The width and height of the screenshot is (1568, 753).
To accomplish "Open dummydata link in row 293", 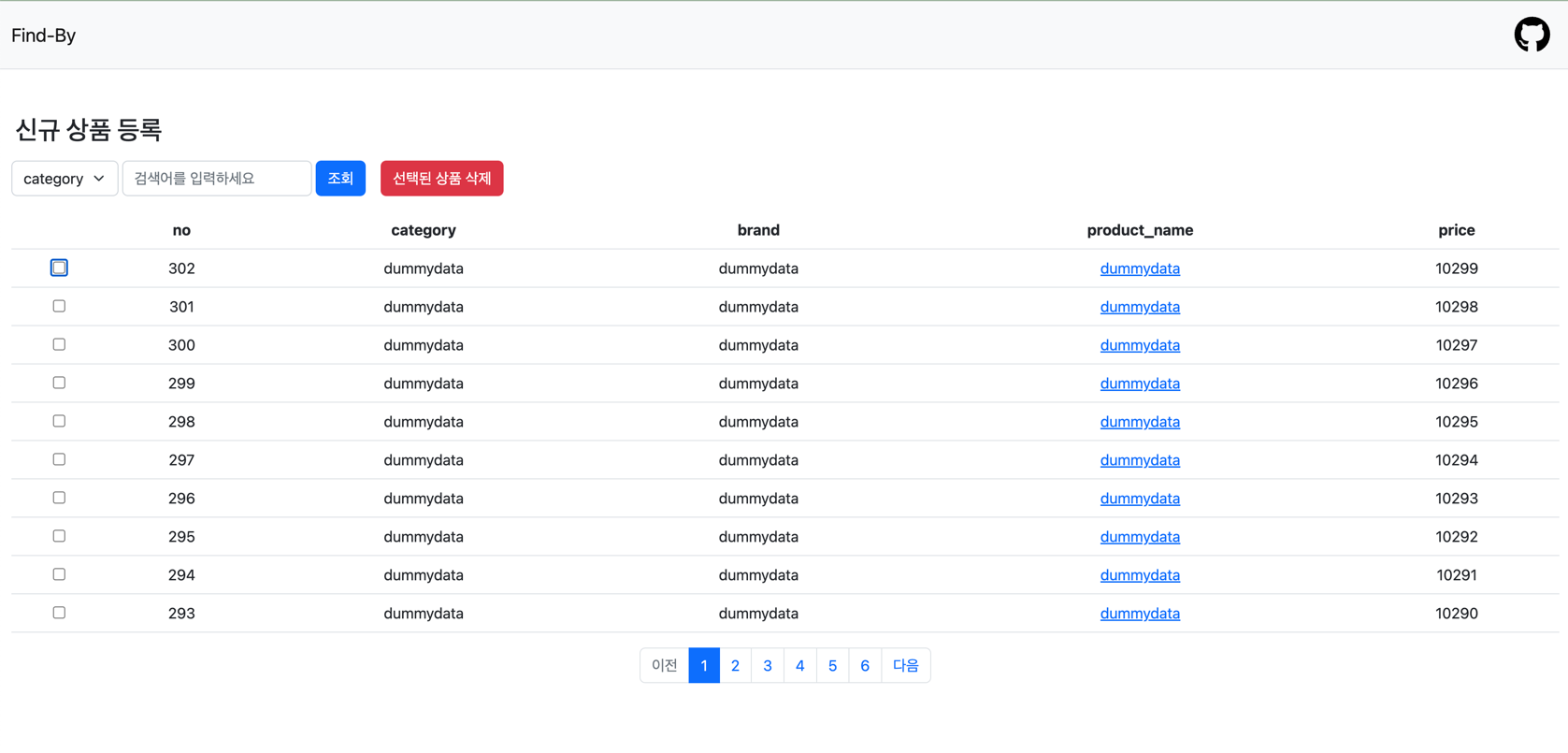I will [x=1140, y=614].
